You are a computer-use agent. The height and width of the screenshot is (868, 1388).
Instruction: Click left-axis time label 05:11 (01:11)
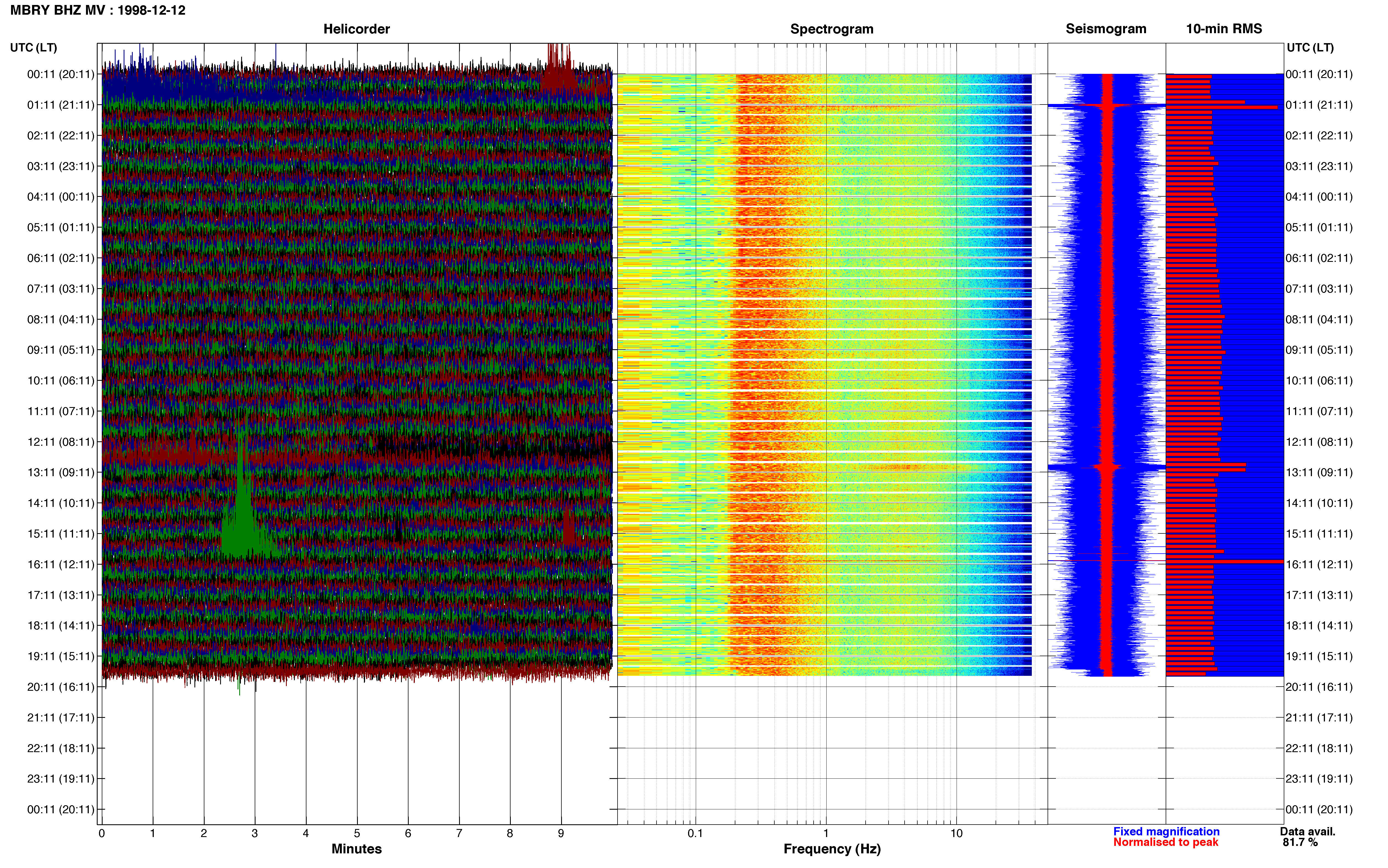pyautogui.click(x=61, y=227)
